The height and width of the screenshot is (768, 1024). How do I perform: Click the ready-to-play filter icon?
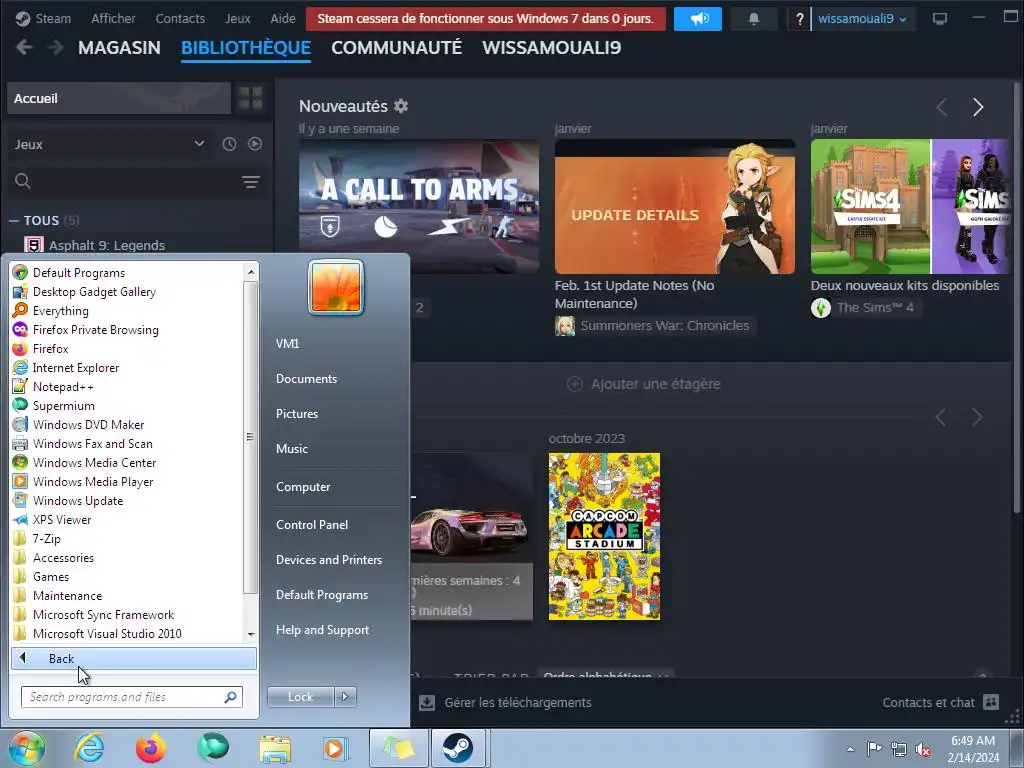[x=255, y=144]
